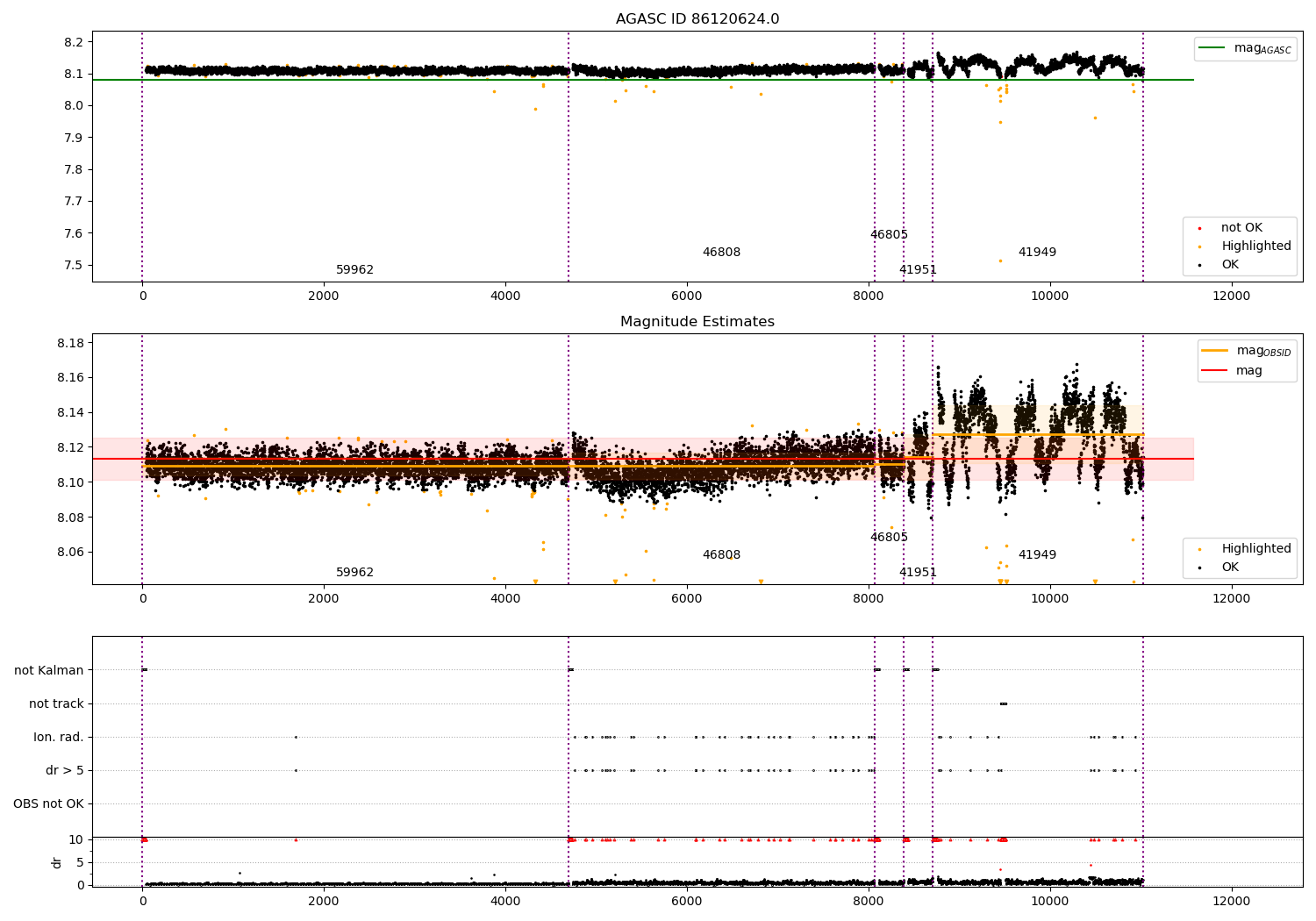1316x921 pixels.
Task: Click the 8.2 y-axis tick label
Action: coord(74,43)
